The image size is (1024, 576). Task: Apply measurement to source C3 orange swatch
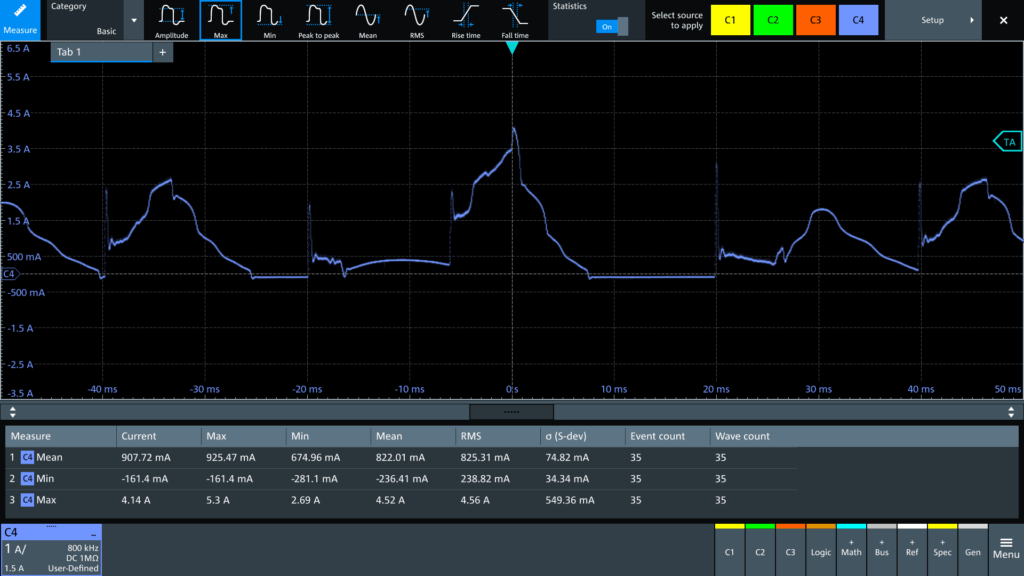816,20
